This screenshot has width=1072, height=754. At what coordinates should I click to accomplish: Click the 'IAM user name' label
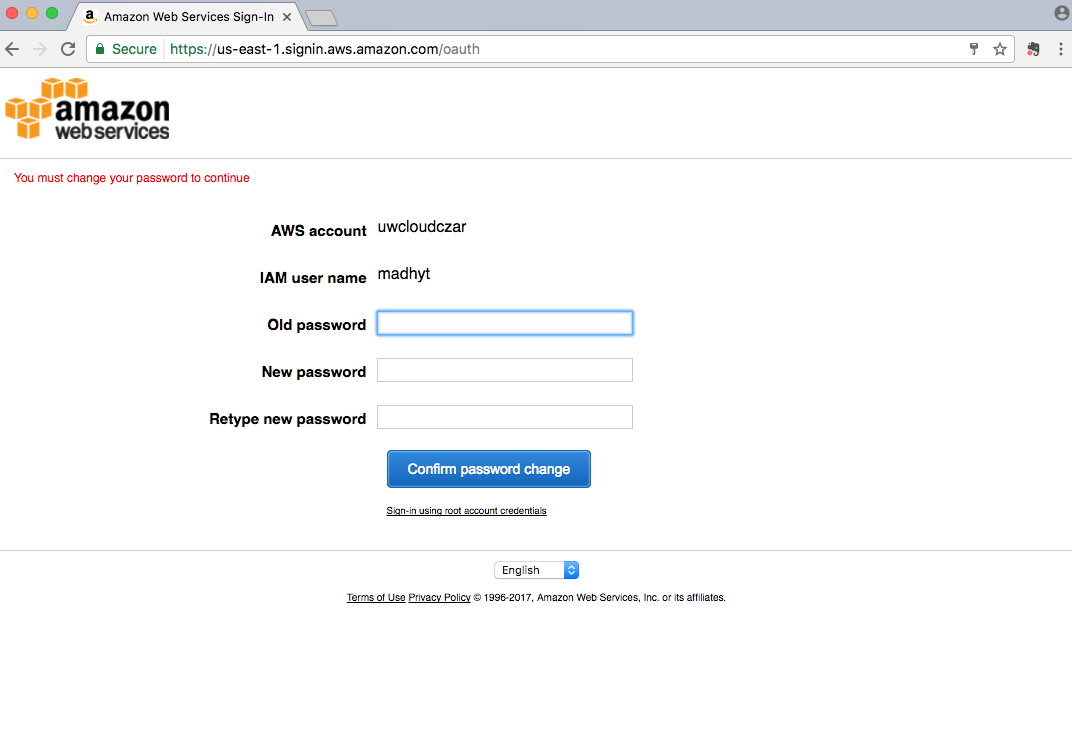313,278
